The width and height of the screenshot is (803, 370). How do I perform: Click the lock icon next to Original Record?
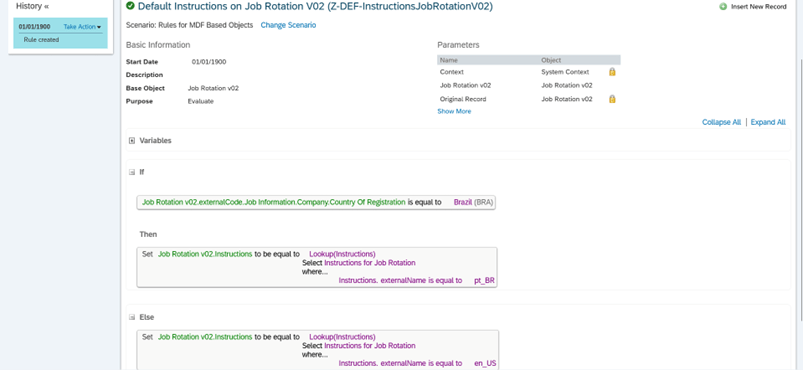coord(612,99)
